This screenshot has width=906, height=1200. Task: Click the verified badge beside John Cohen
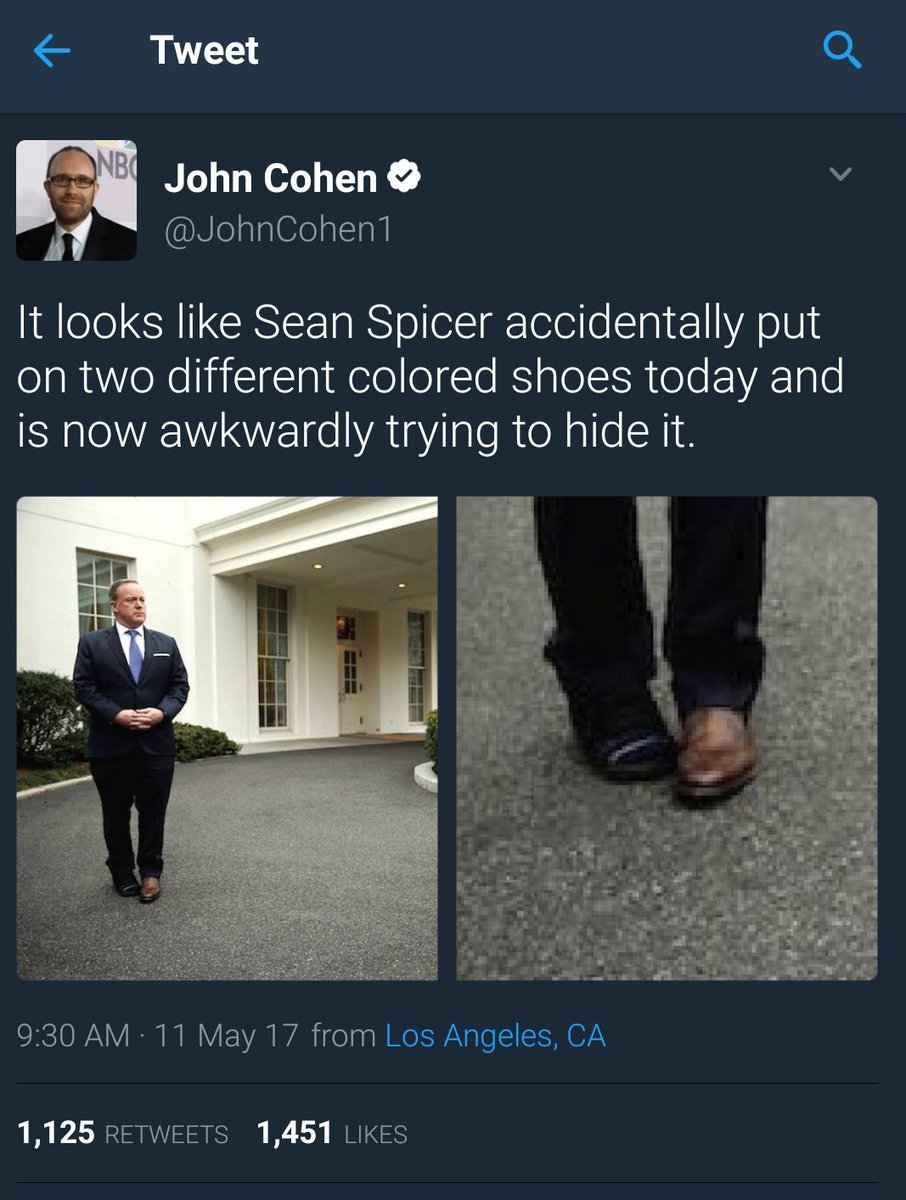point(404,178)
